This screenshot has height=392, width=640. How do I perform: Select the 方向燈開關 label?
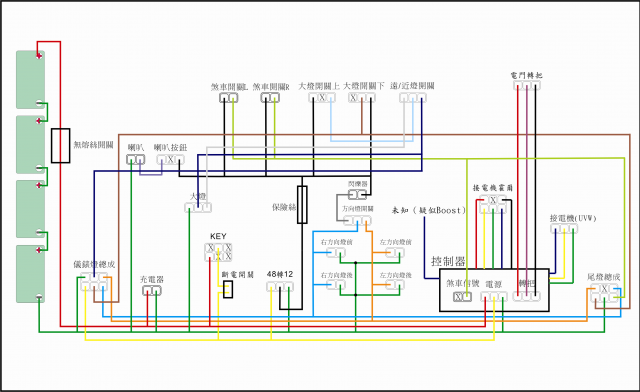(x=358, y=209)
